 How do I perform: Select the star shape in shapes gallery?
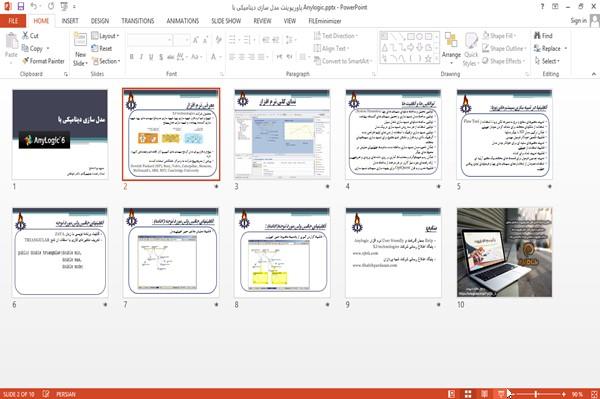click(428, 59)
